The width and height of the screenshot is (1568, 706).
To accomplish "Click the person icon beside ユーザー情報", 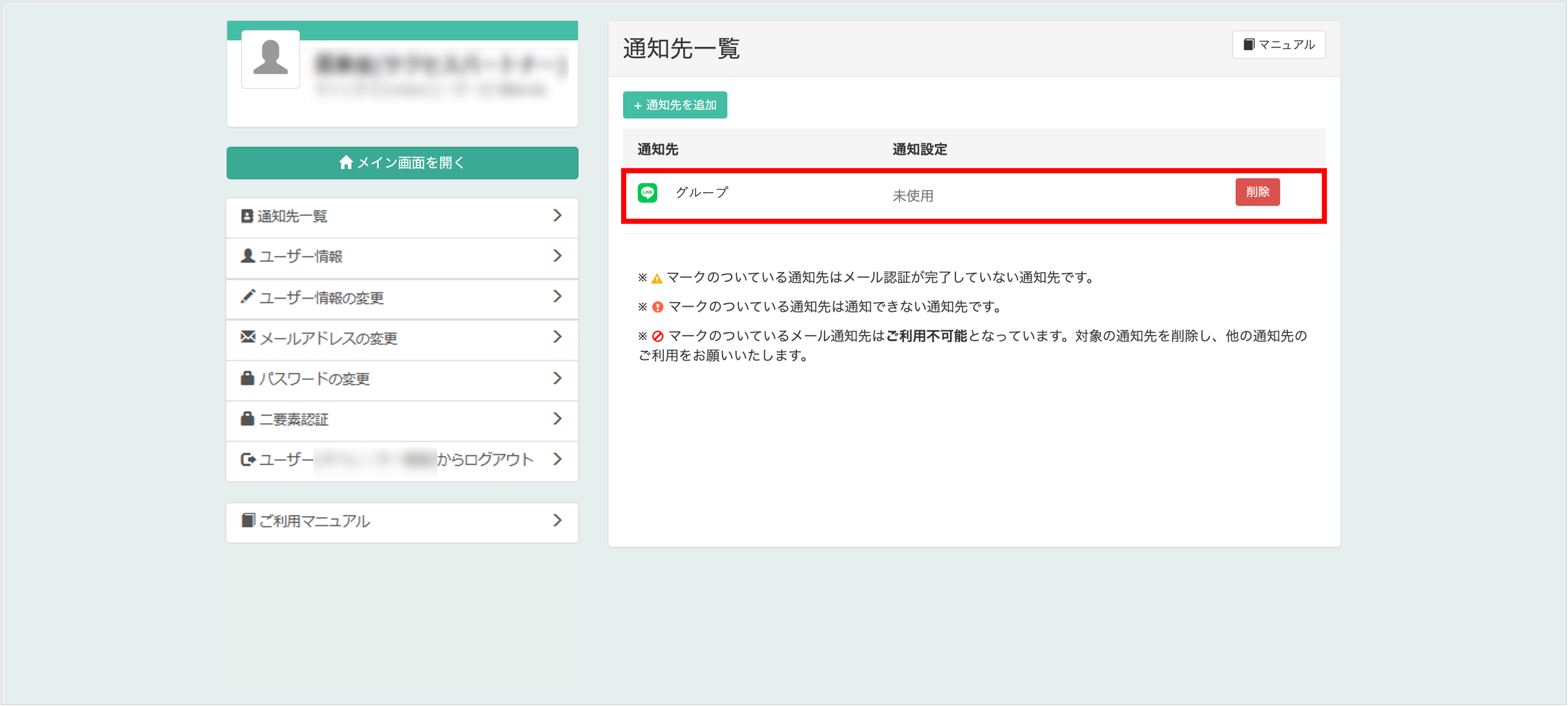I will pyautogui.click(x=247, y=256).
